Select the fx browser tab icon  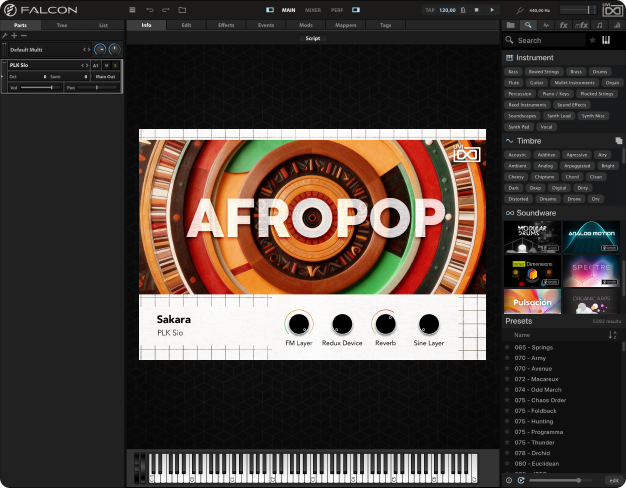[x=563, y=24]
